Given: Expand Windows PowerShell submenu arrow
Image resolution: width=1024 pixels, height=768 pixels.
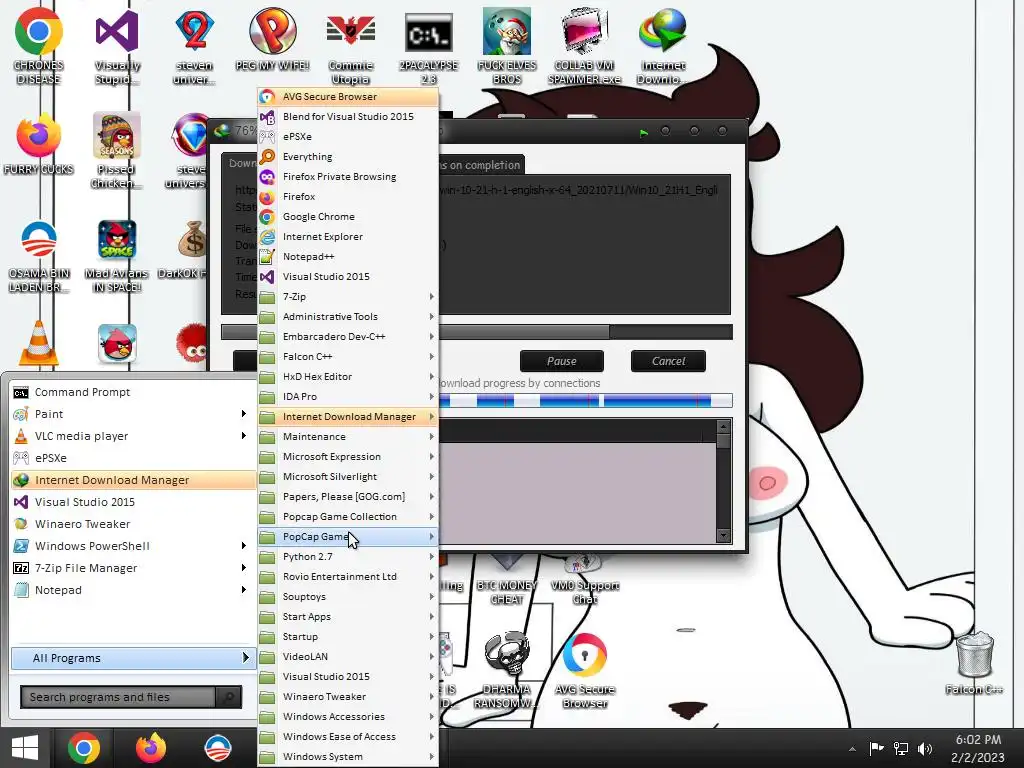Looking at the screenshot, I should [244, 546].
